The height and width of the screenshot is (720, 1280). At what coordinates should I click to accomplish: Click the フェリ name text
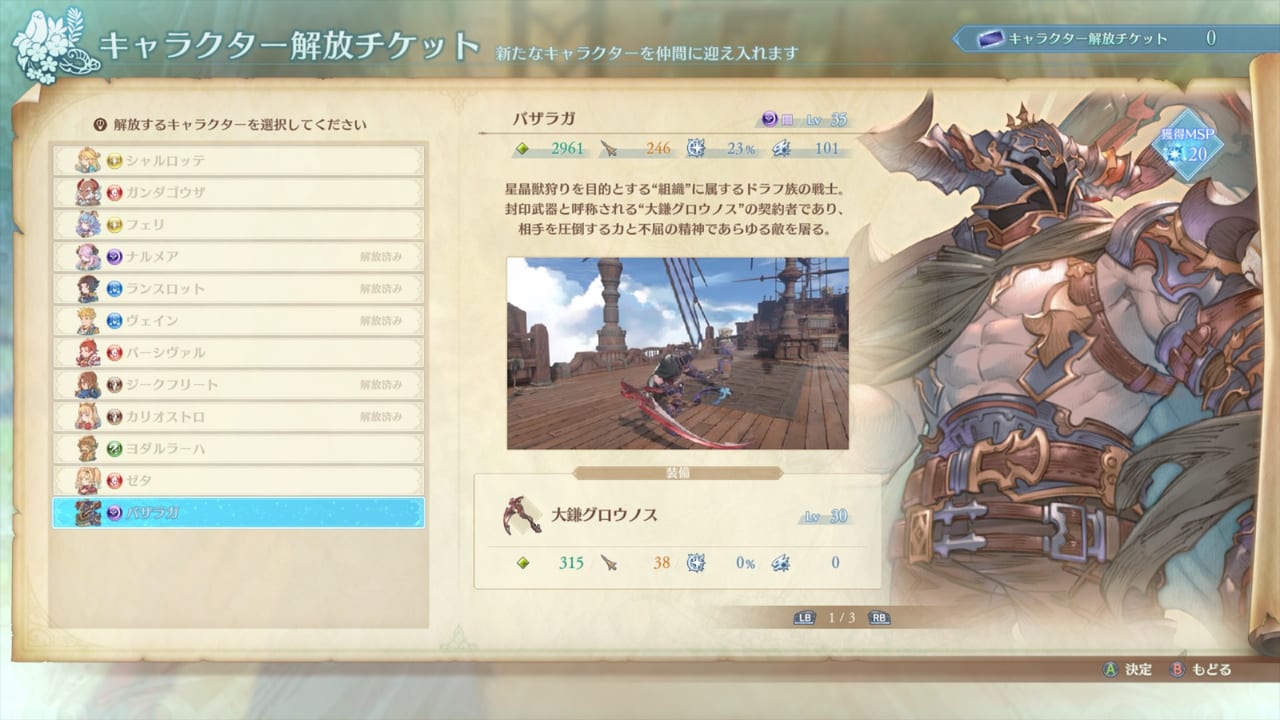145,225
